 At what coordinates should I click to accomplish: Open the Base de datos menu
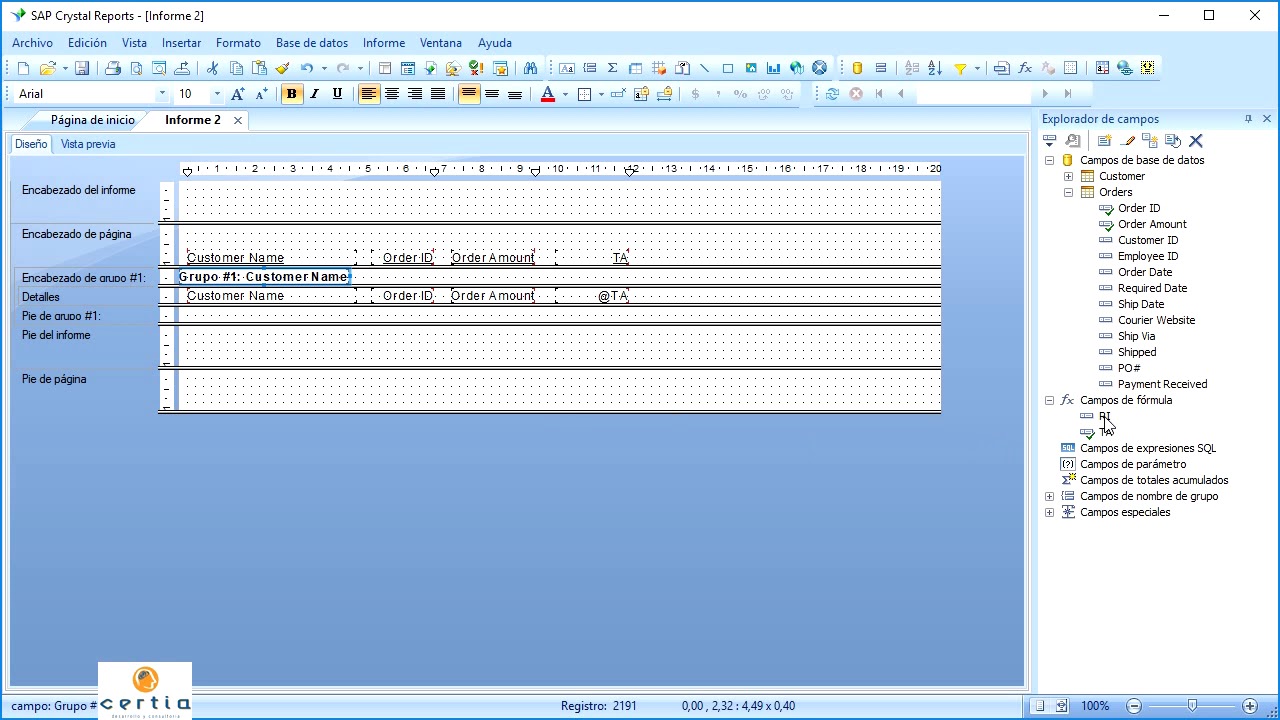[312, 43]
